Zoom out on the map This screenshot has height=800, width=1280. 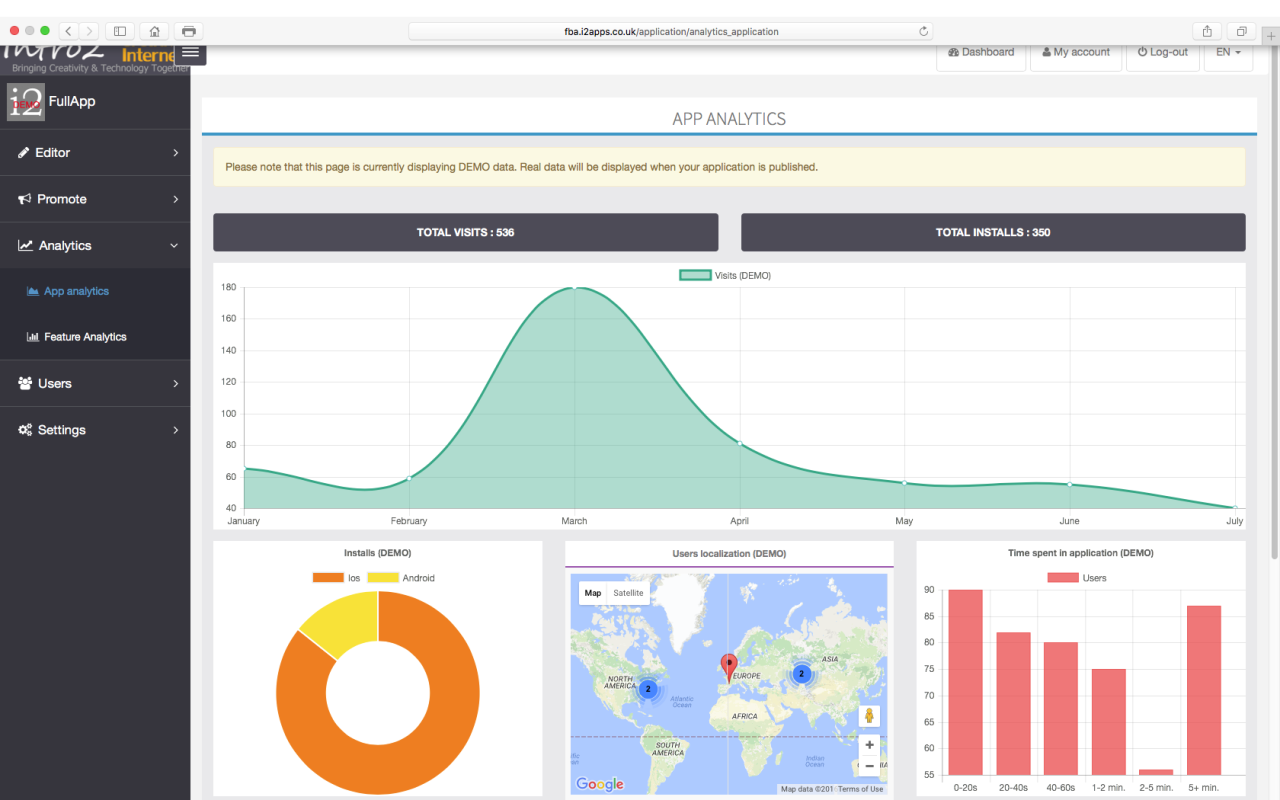point(869,766)
